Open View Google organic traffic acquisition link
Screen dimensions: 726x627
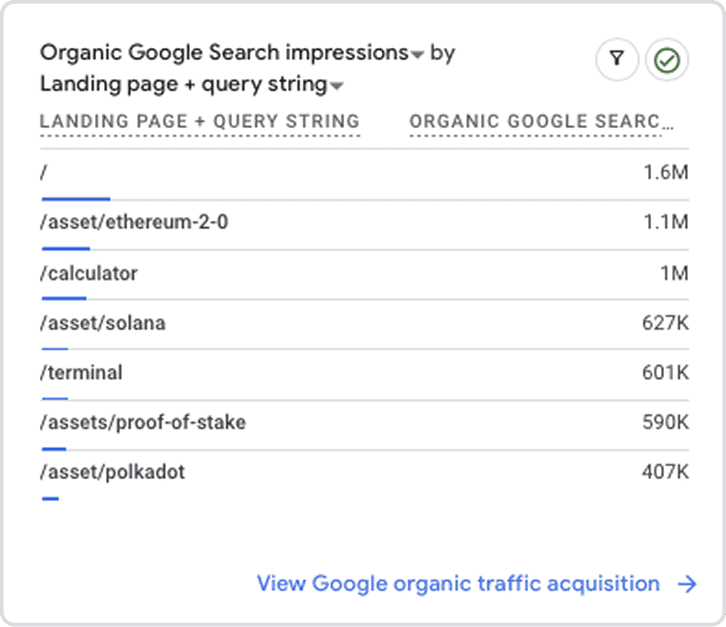click(x=458, y=584)
